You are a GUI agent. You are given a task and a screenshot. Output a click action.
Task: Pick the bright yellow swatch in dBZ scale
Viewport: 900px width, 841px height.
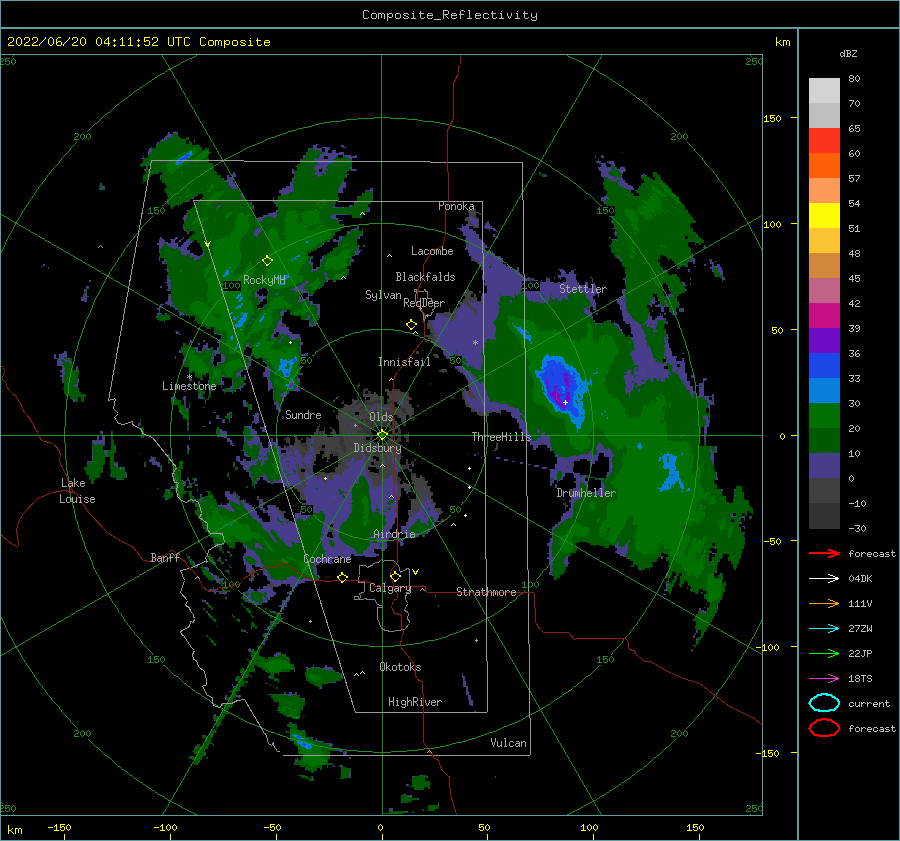click(x=824, y=215)
